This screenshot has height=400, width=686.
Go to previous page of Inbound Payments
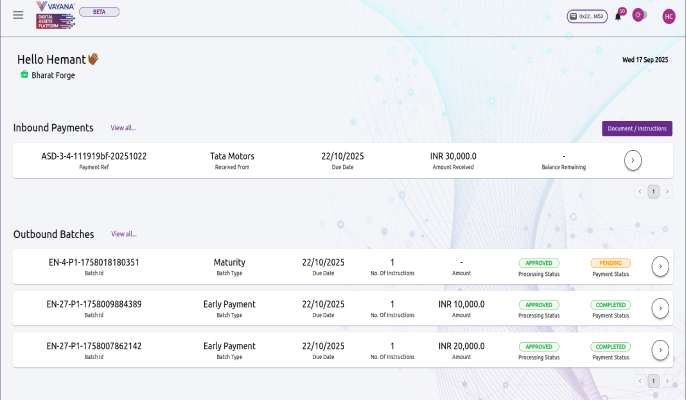tap(640, 190)
